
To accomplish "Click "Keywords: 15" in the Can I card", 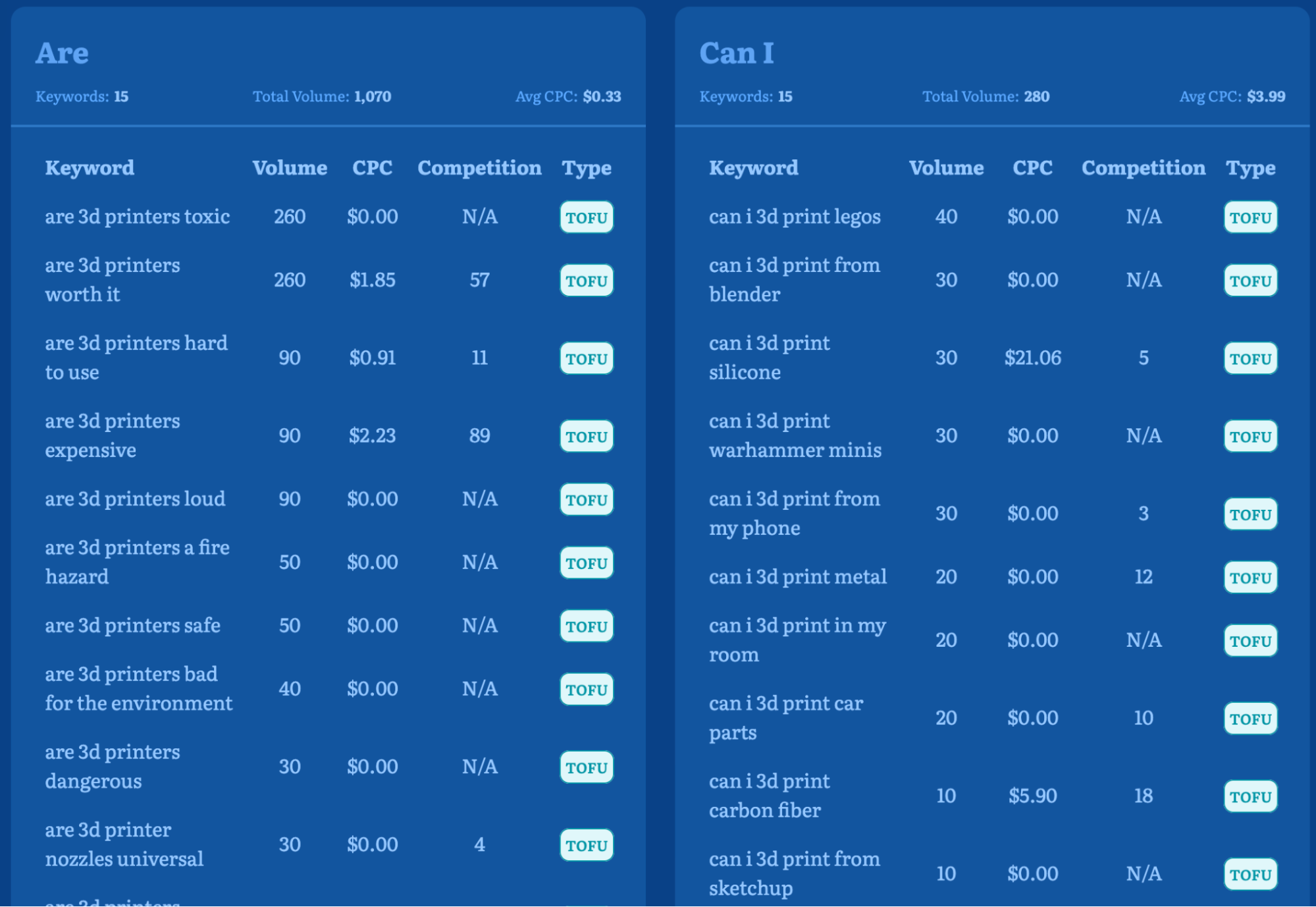I will click(746, 96).
